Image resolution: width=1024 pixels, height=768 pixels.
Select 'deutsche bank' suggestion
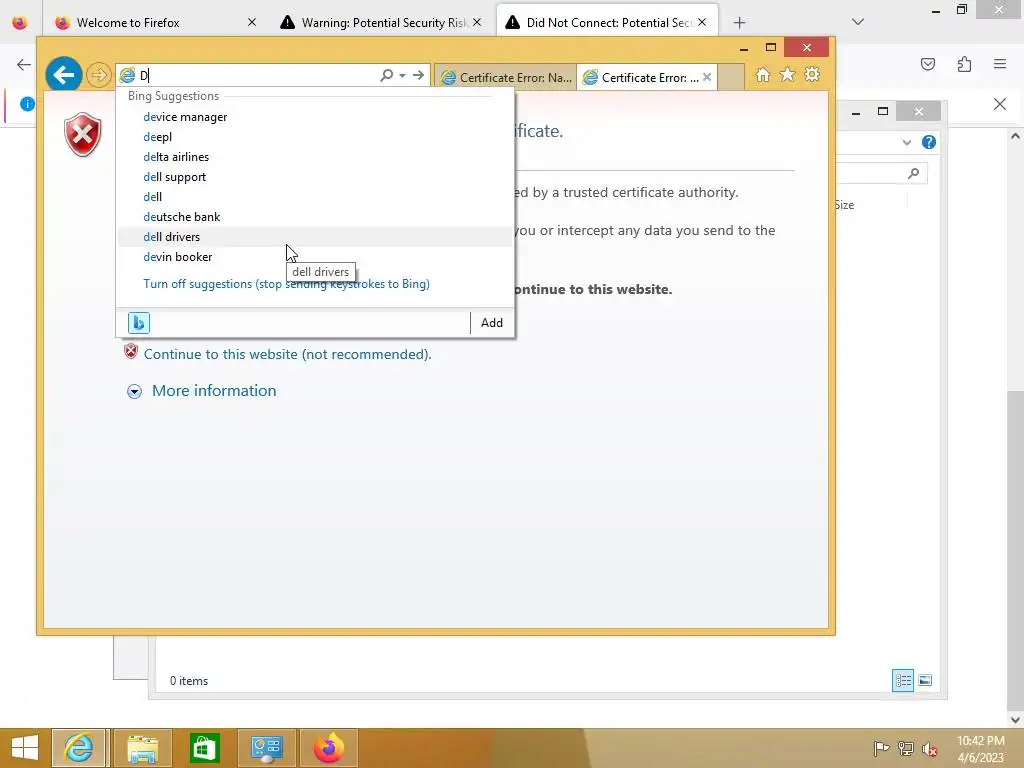point(315,217)
